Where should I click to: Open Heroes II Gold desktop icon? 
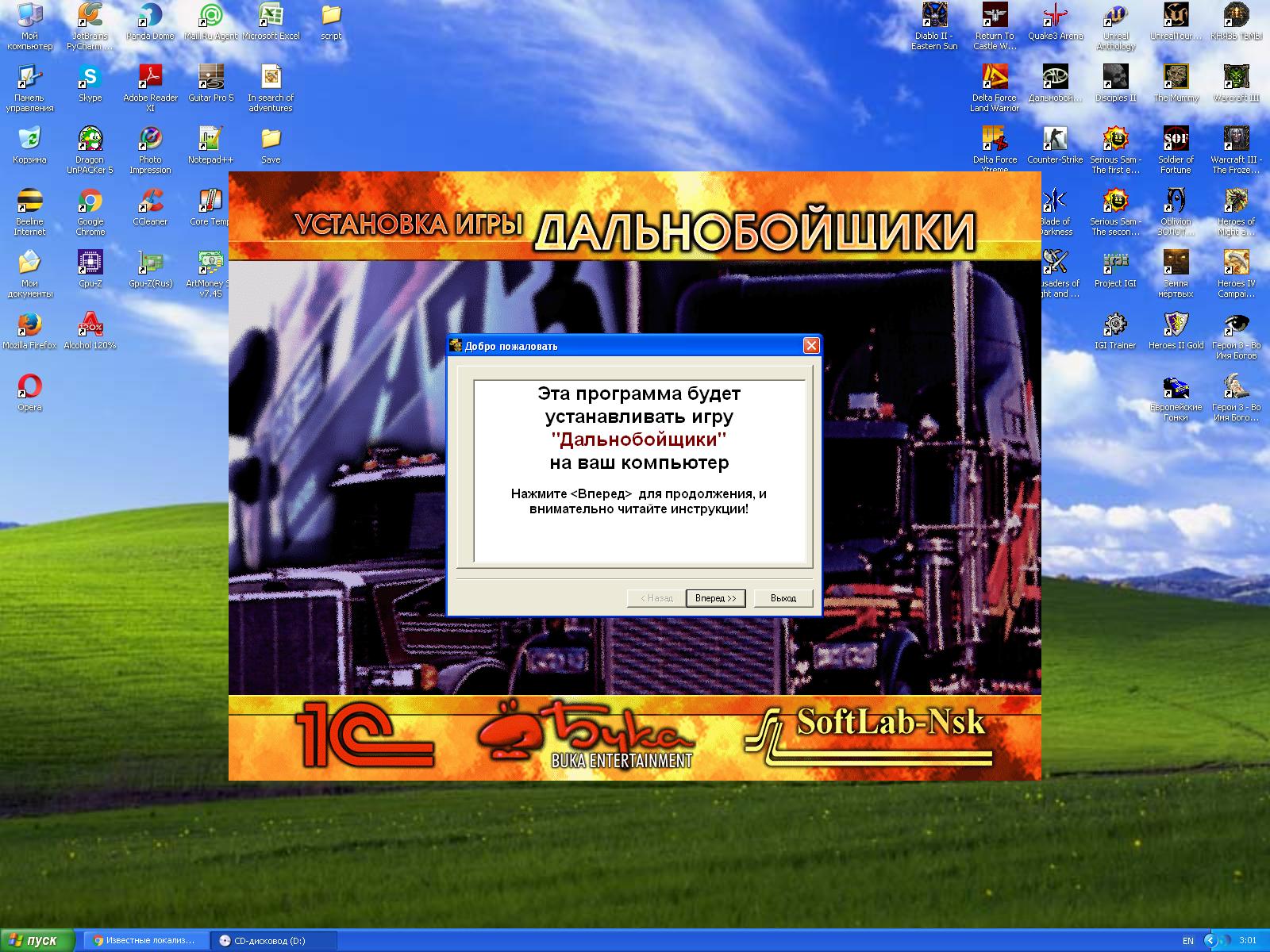click(1176, 331)
